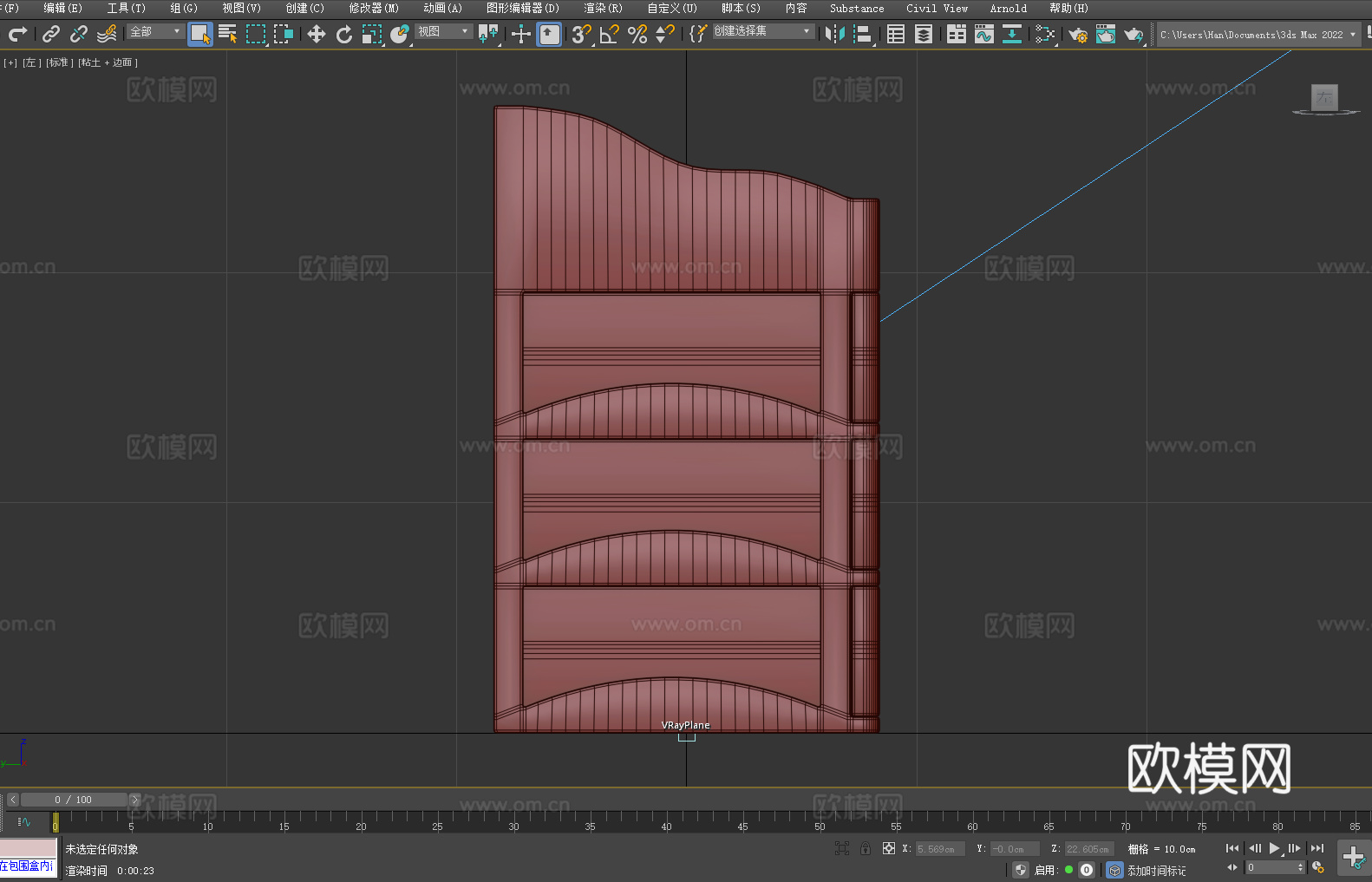Open the 编辑(E) menu

point(62,9)
